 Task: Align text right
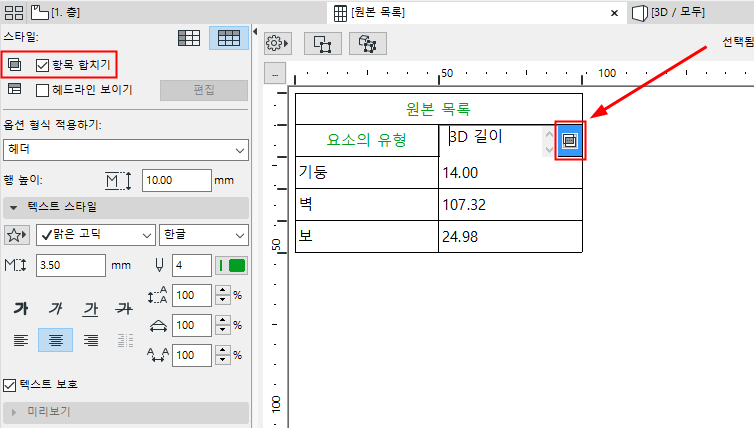(x=90, y=340)
